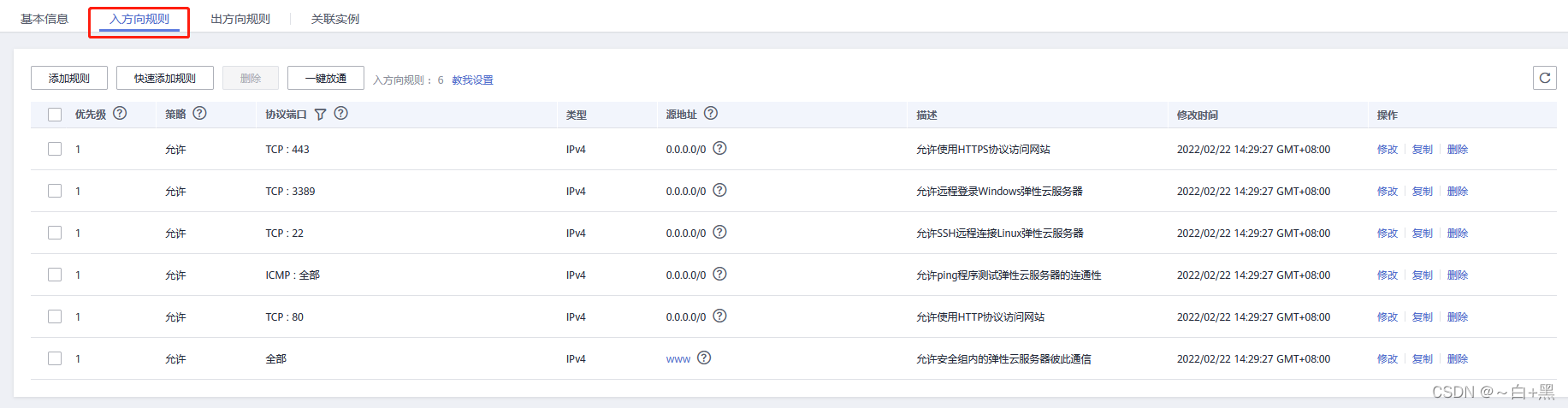1568x408 pixels.
Task: Modify the TCP 443 rule
Action: pos(1388,149)
